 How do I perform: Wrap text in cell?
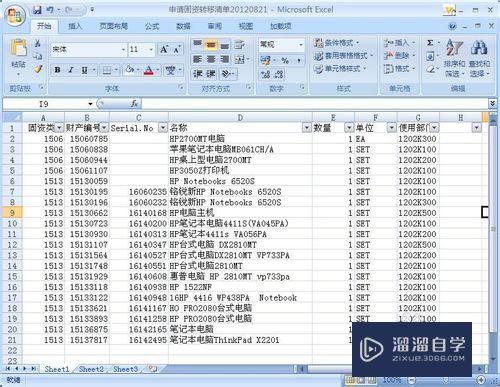coord(239,44)
